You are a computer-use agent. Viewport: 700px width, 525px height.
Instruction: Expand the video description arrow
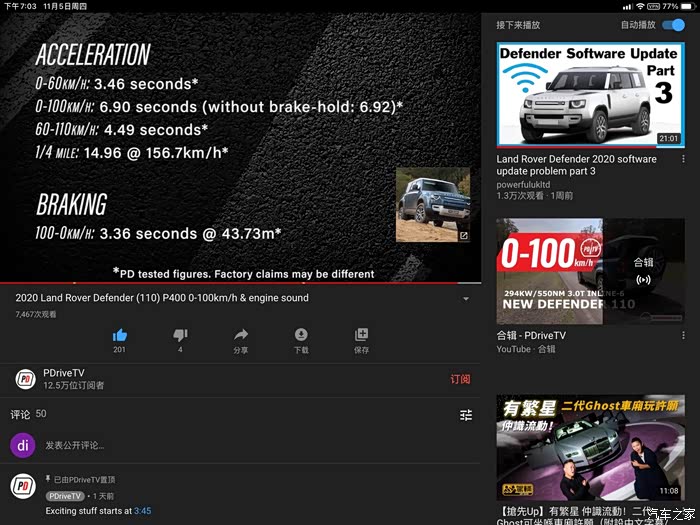point(466,299)
